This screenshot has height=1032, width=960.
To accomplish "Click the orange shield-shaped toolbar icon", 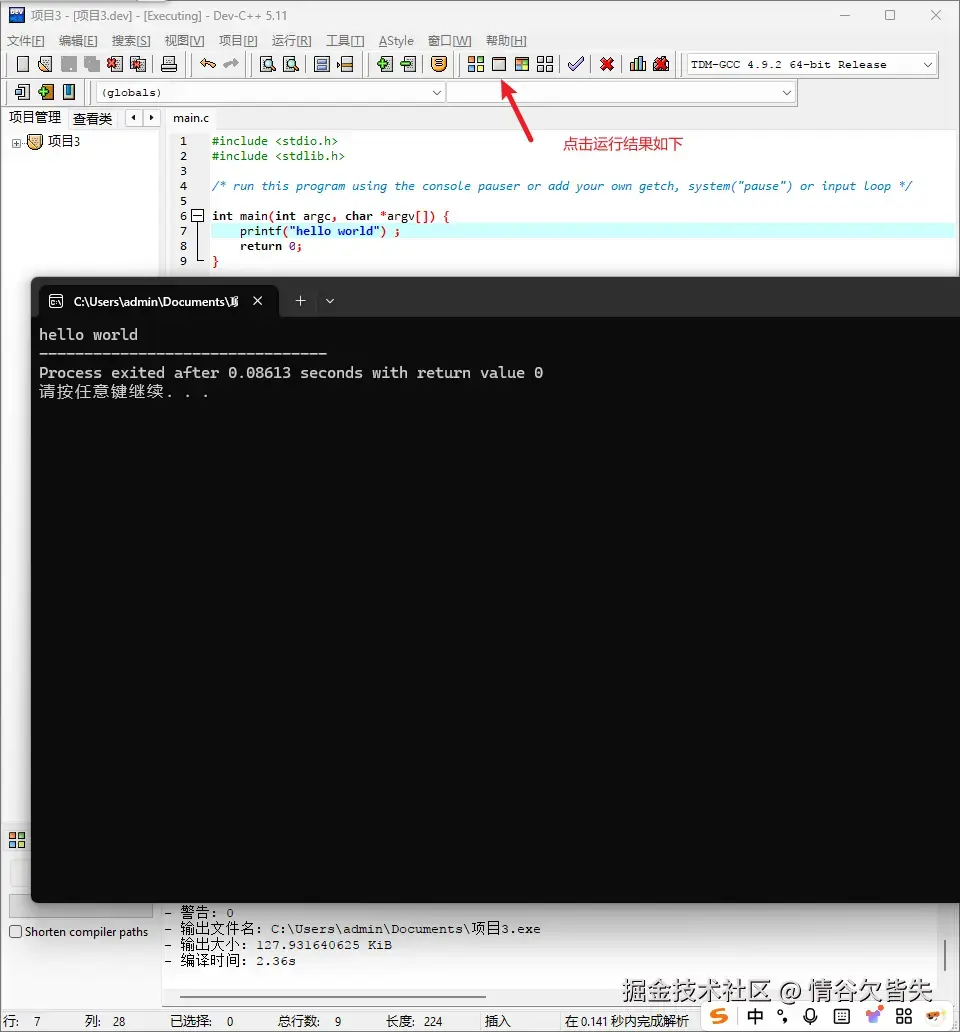I will point(439,64).
